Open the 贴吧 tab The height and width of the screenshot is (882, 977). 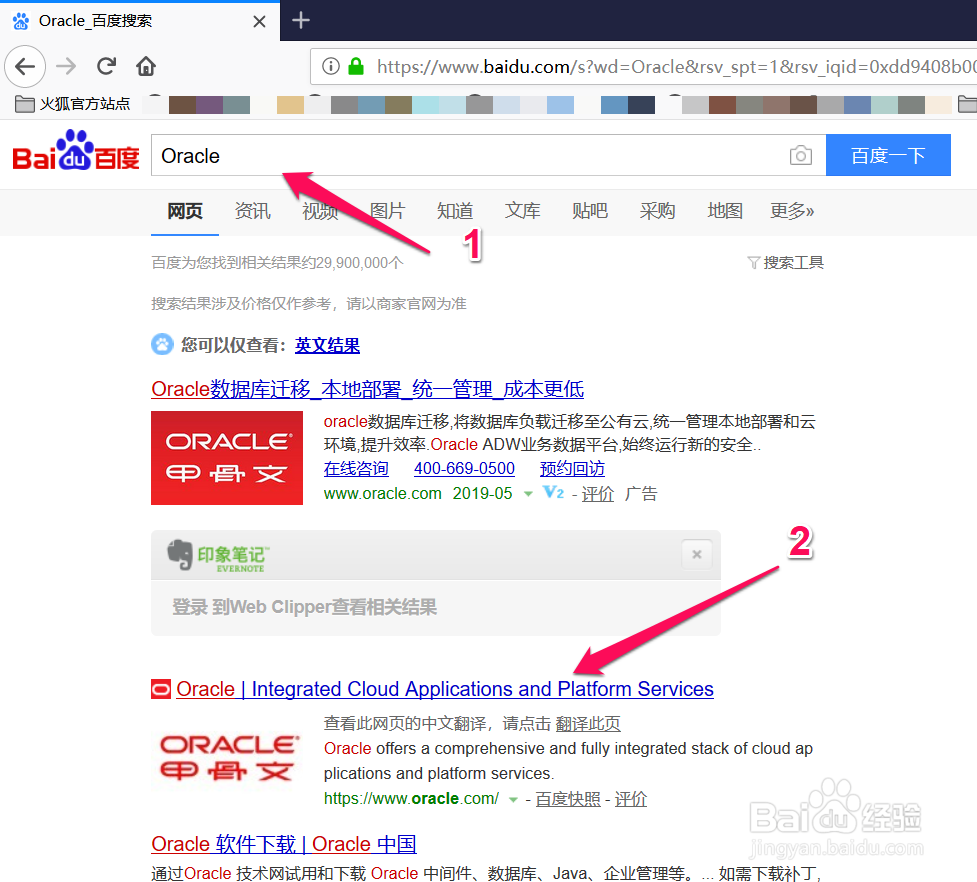tap(589, 211)
